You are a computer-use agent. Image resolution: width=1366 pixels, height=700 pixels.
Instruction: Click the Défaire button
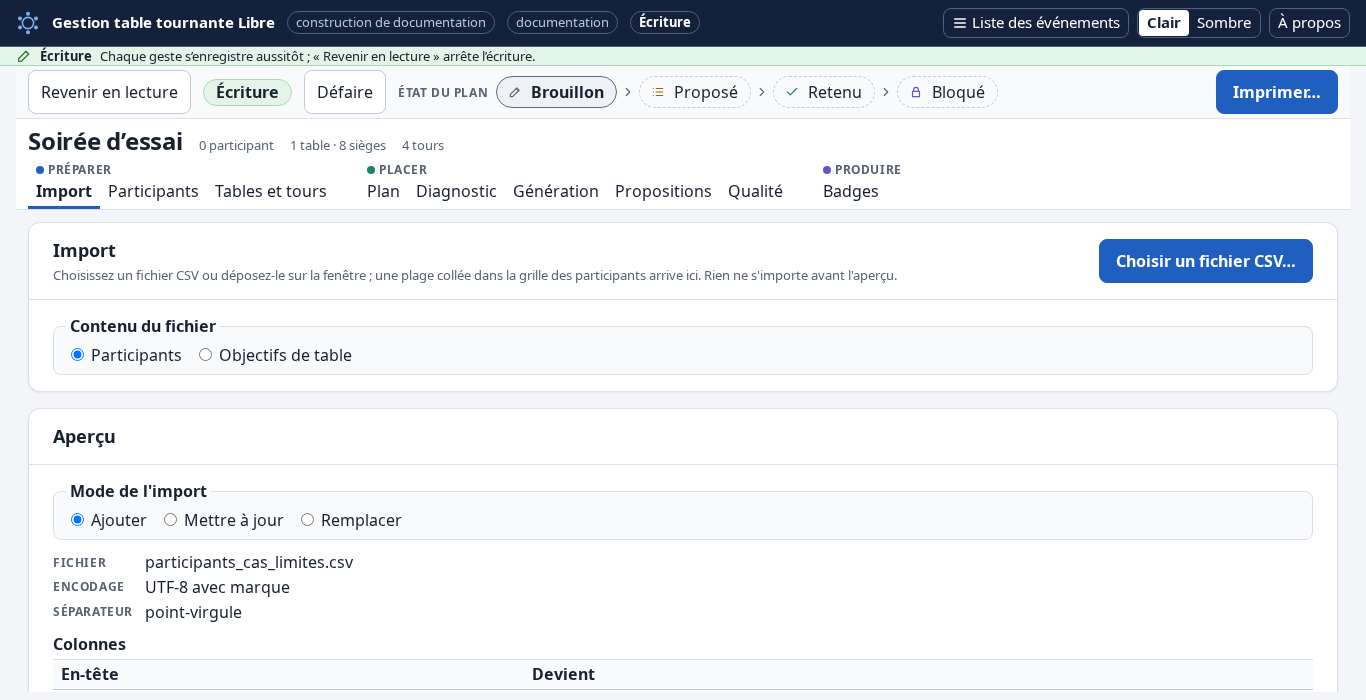coord(345,92)
